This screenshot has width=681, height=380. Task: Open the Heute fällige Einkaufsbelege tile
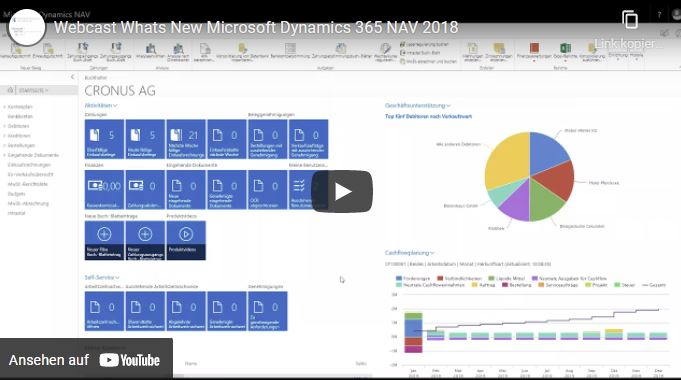point(145,139)
